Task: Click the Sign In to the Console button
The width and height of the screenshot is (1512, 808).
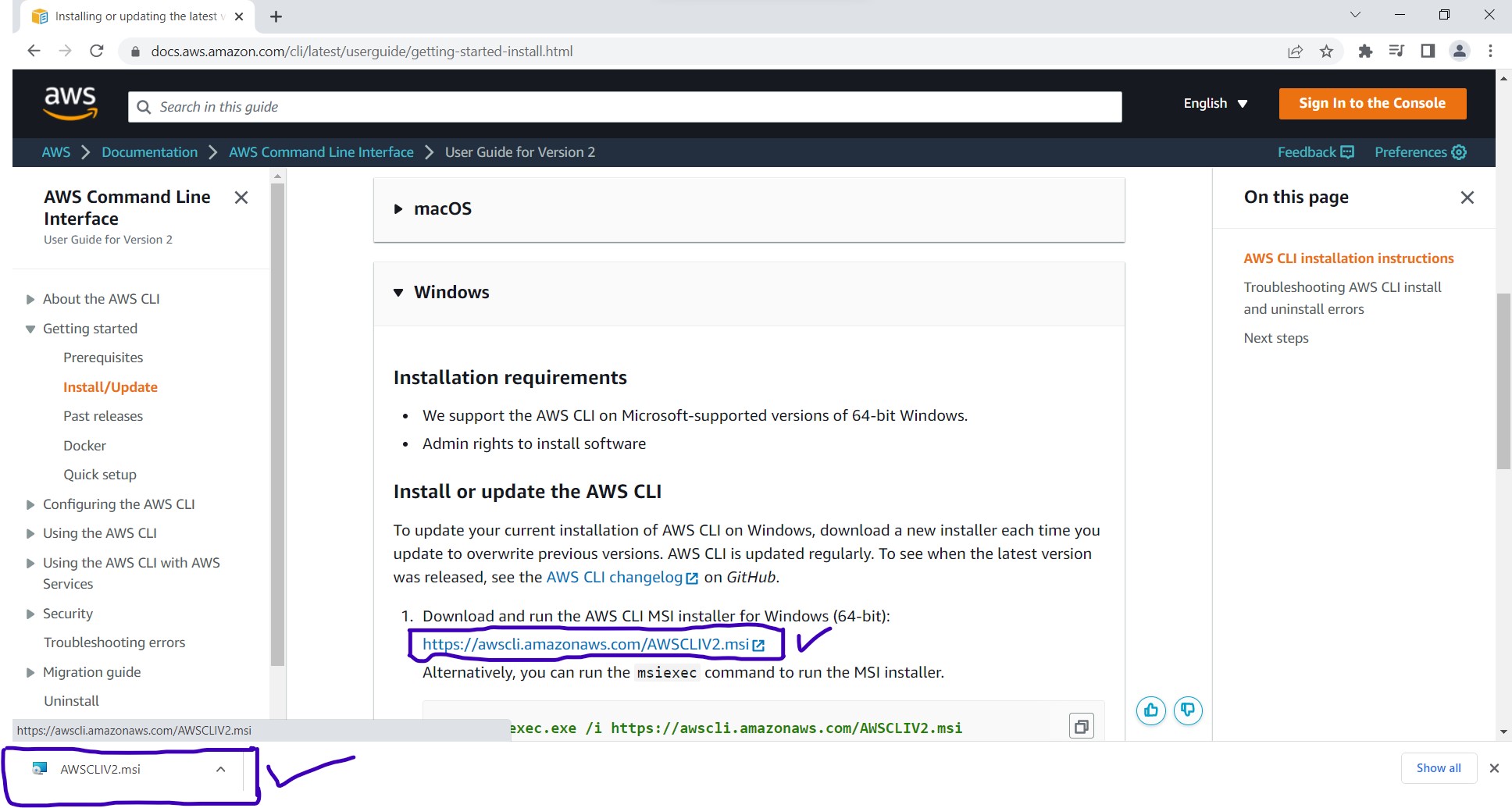Action: tap(1371, 102)
